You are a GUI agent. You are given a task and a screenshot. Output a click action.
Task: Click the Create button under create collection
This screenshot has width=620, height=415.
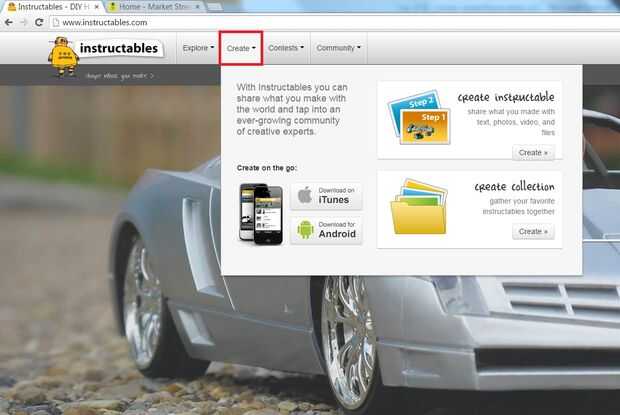pos(533,232)
